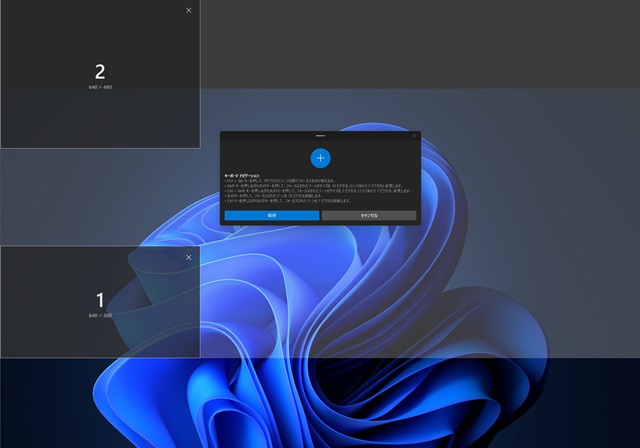
Task: Close the zone editor dialog
Action: coord(414,136)
